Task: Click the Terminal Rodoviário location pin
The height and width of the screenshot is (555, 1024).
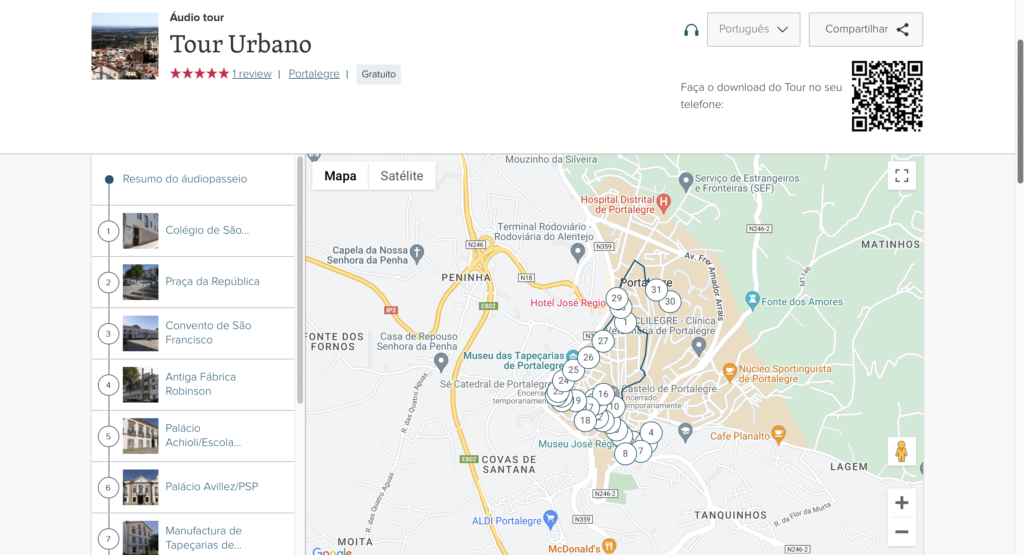Action: [x=577, y=252]
